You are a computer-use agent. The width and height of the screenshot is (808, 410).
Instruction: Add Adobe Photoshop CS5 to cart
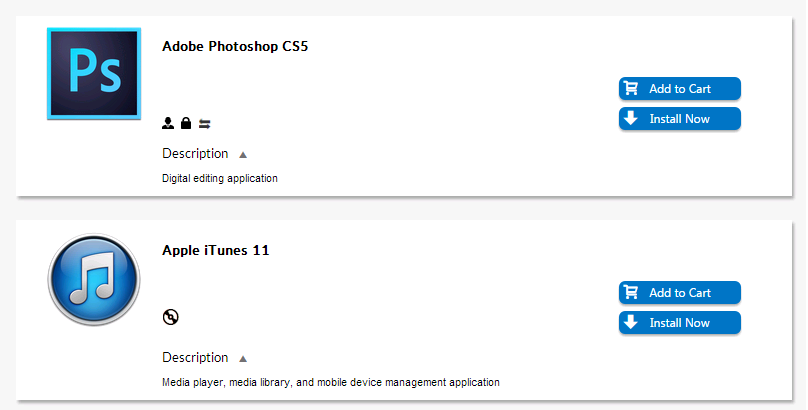click(x=680, y=89)
